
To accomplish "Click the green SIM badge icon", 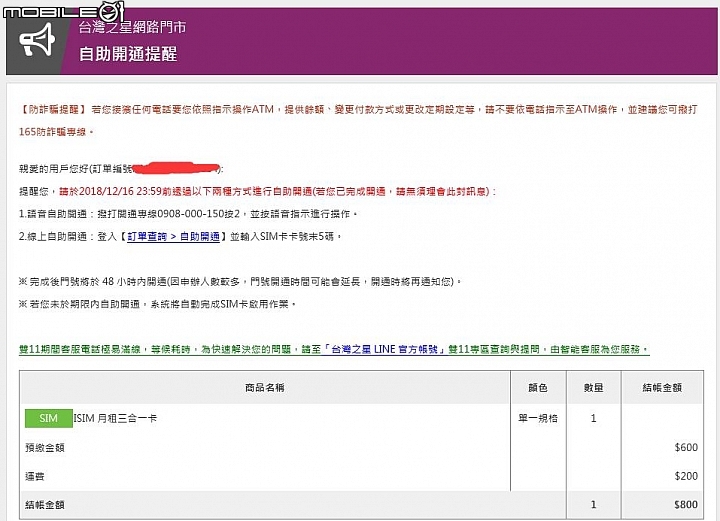I will [49, 418].
